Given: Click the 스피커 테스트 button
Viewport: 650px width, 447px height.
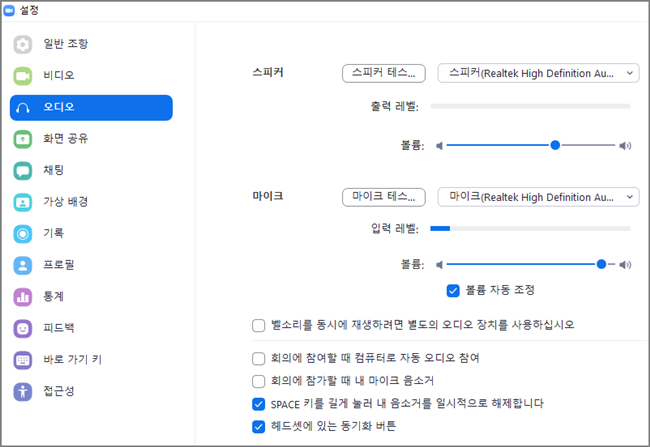Looking at the screenshot, I should point(384,73).
